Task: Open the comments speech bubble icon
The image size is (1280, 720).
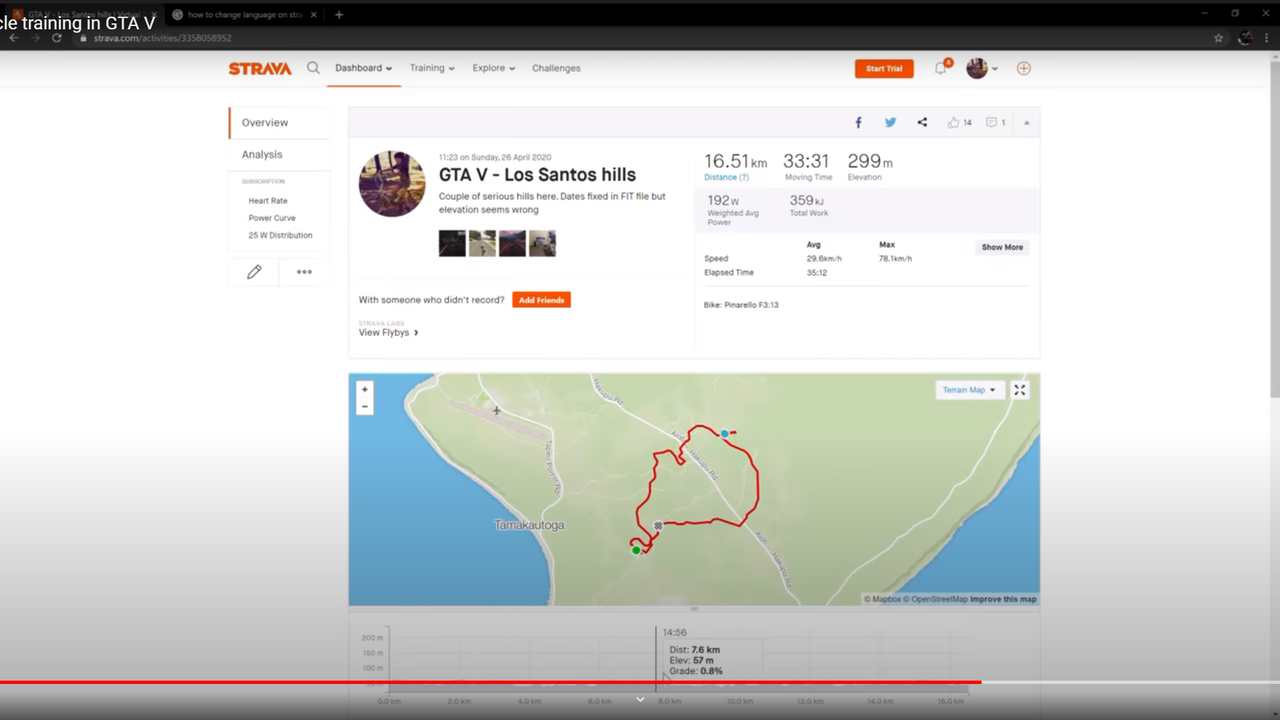Action: point(991,122)
